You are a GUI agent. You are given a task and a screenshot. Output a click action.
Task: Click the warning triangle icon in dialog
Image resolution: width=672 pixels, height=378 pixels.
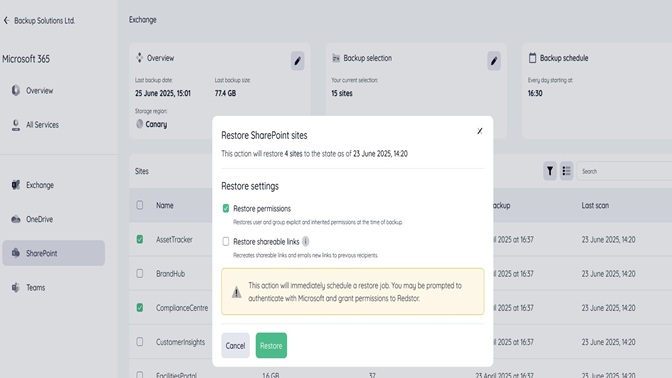(x=236, y=292)
